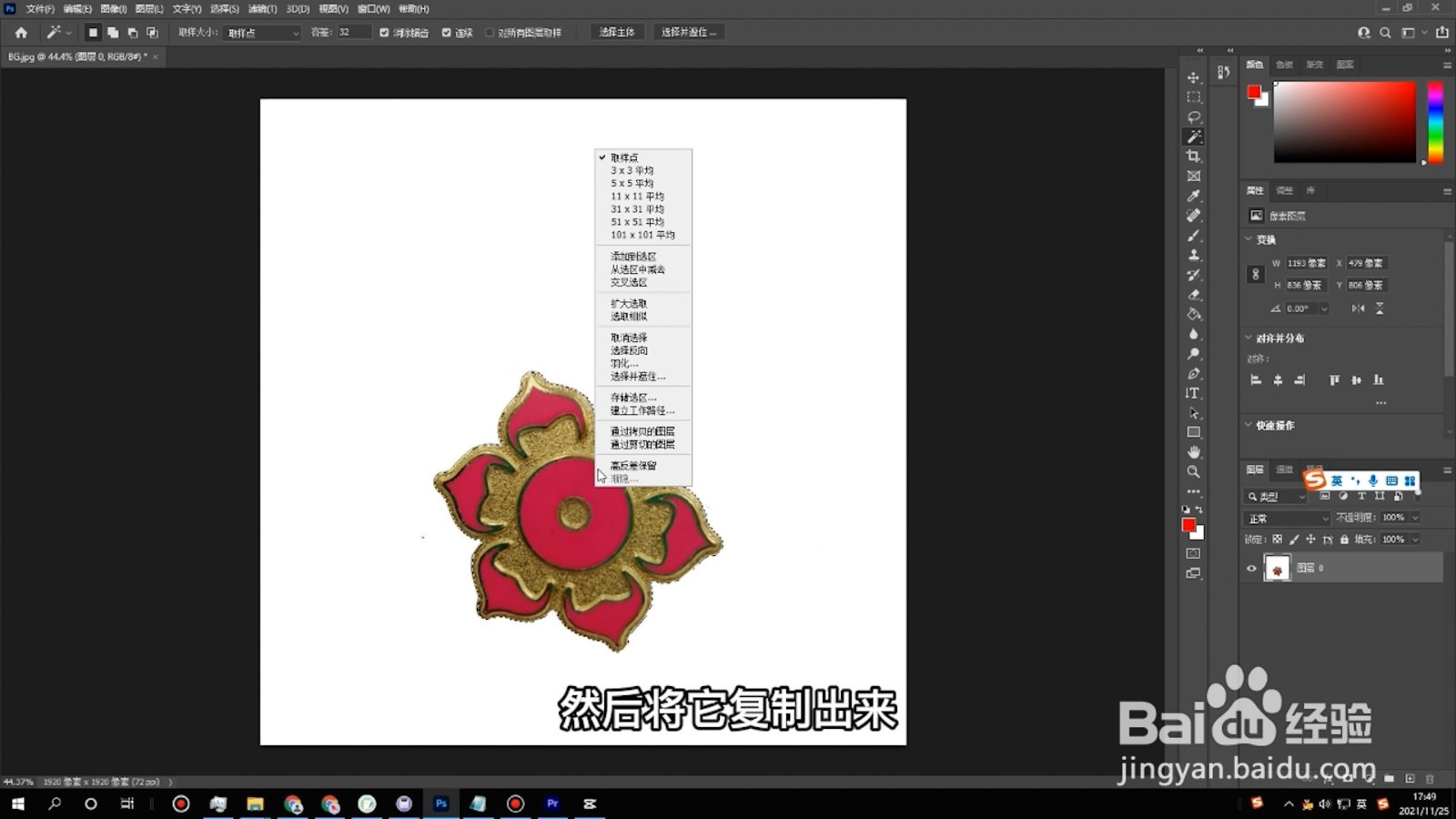Open the 文件(F) menu

(x=40, y=9)
